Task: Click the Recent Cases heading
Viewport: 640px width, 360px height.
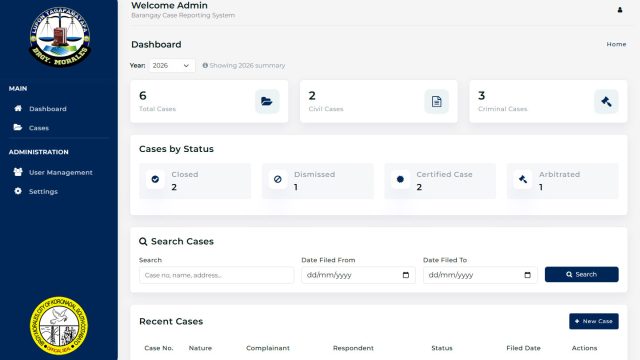Action: point(171,321)
